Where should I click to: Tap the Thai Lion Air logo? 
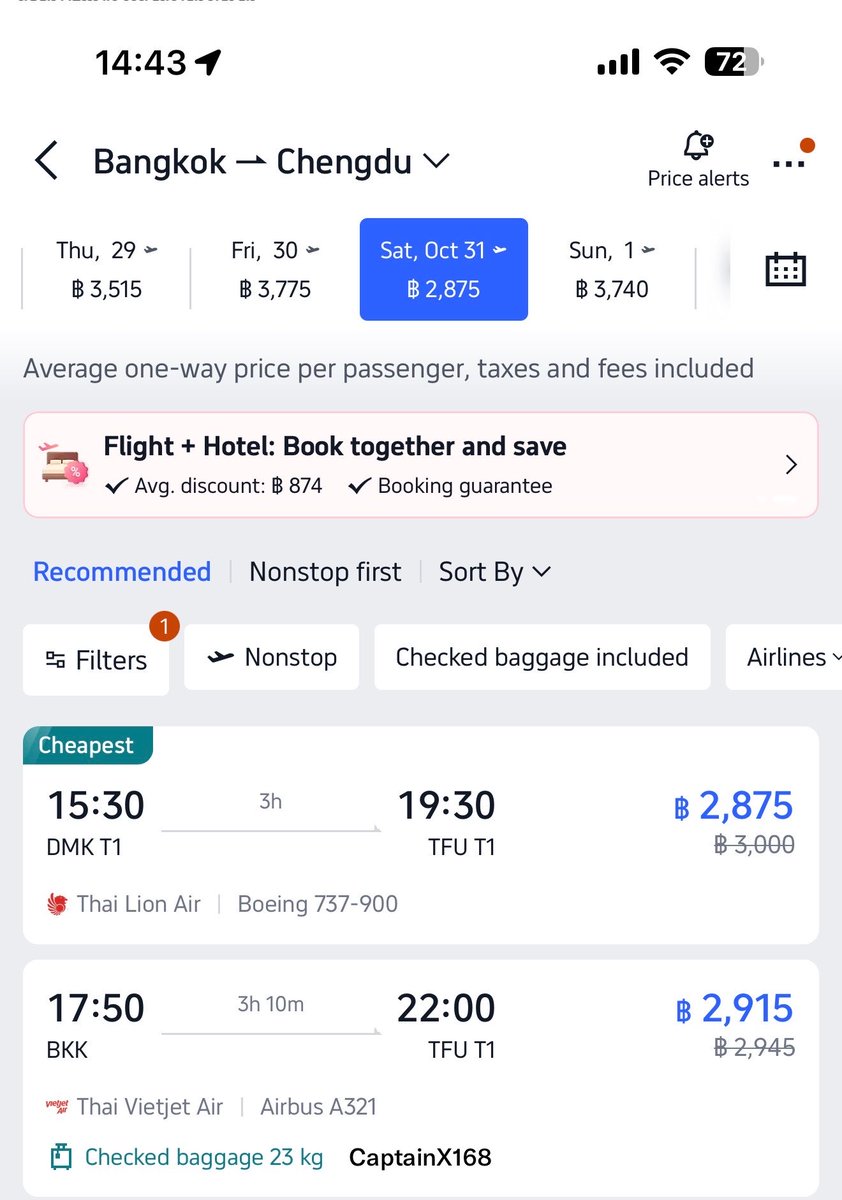coord(57,905)
